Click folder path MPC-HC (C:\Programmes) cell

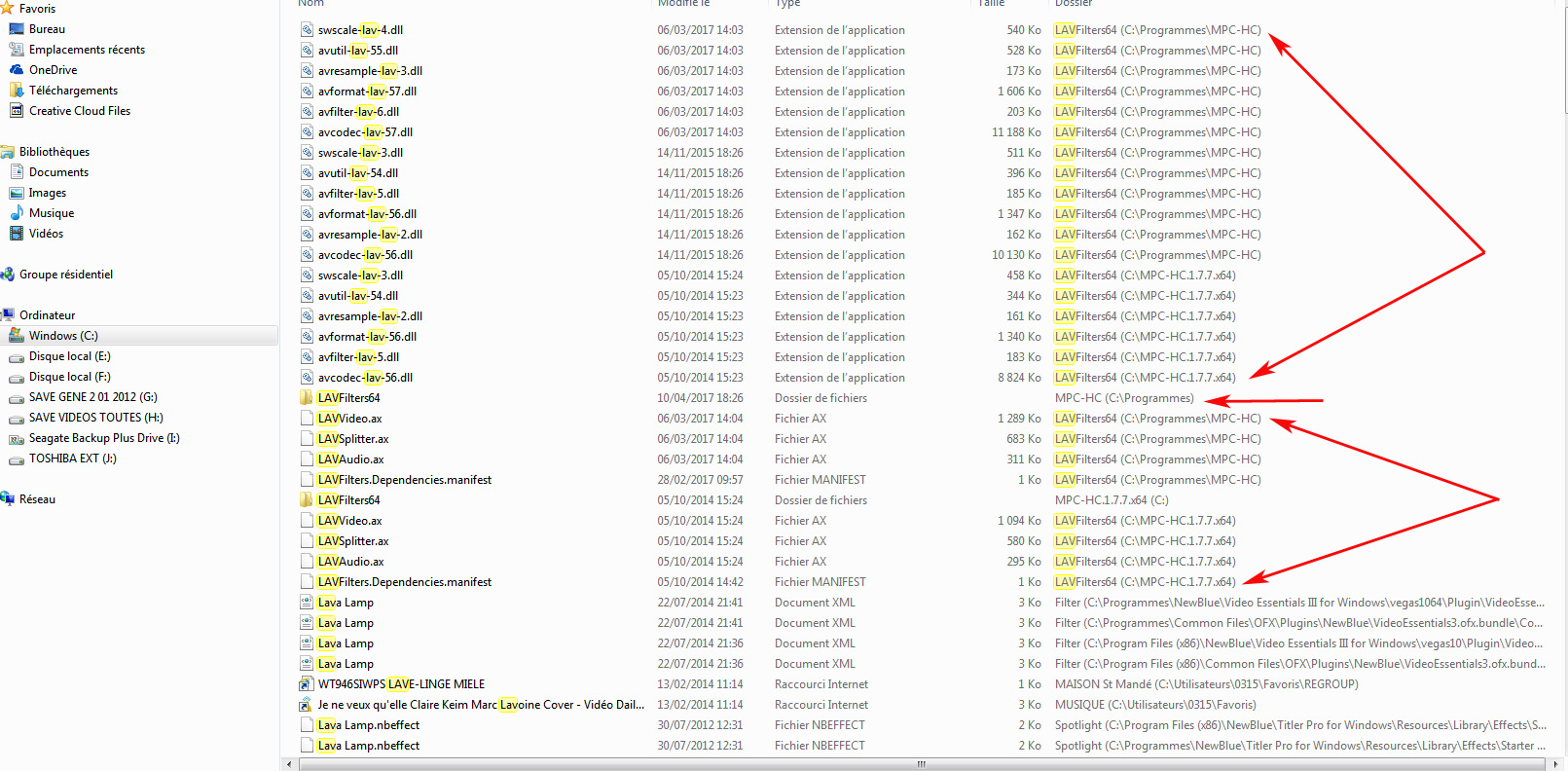point(1124,398)
